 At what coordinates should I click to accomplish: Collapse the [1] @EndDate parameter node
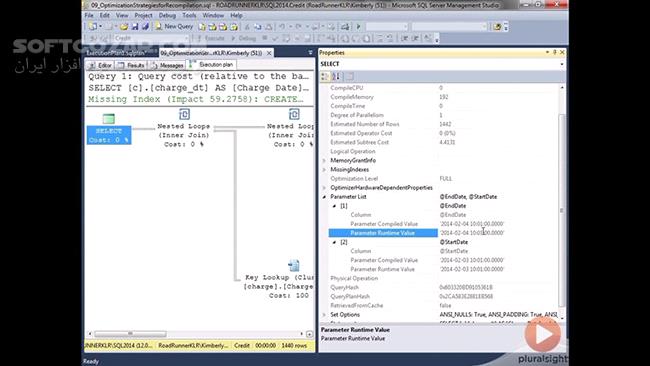click(x=335, y=206)
